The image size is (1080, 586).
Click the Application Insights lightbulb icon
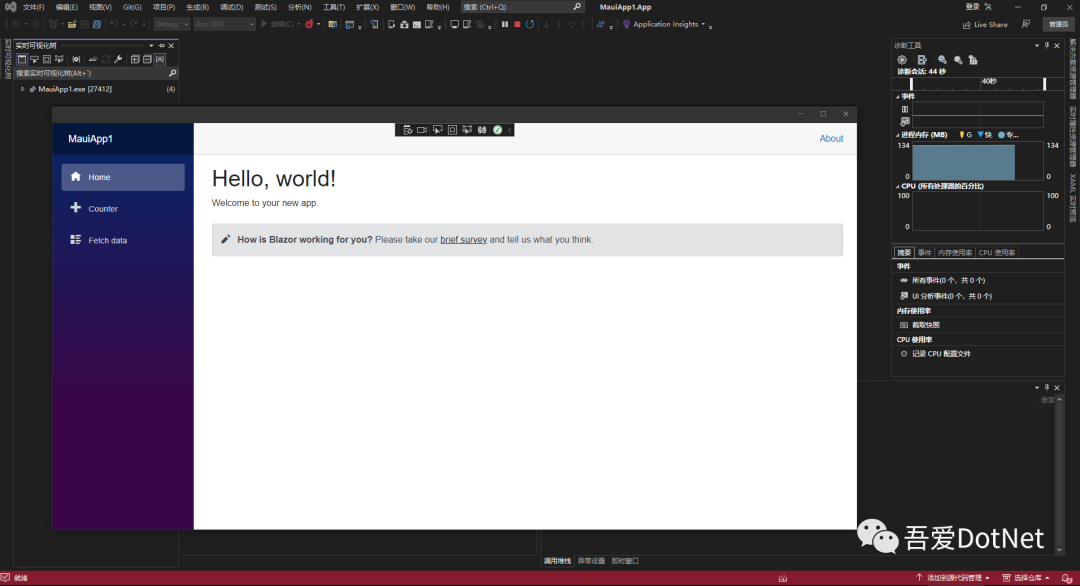tap(626, 24)
